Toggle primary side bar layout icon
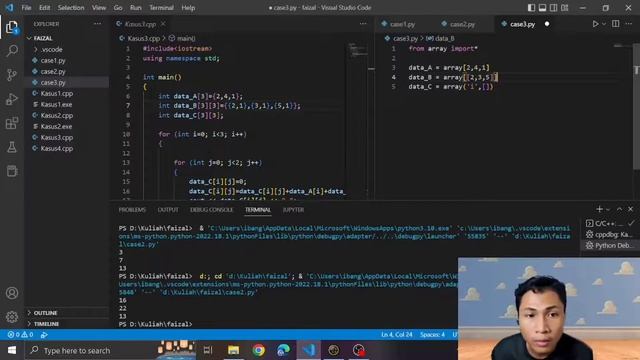 click(x=531, y=8)
